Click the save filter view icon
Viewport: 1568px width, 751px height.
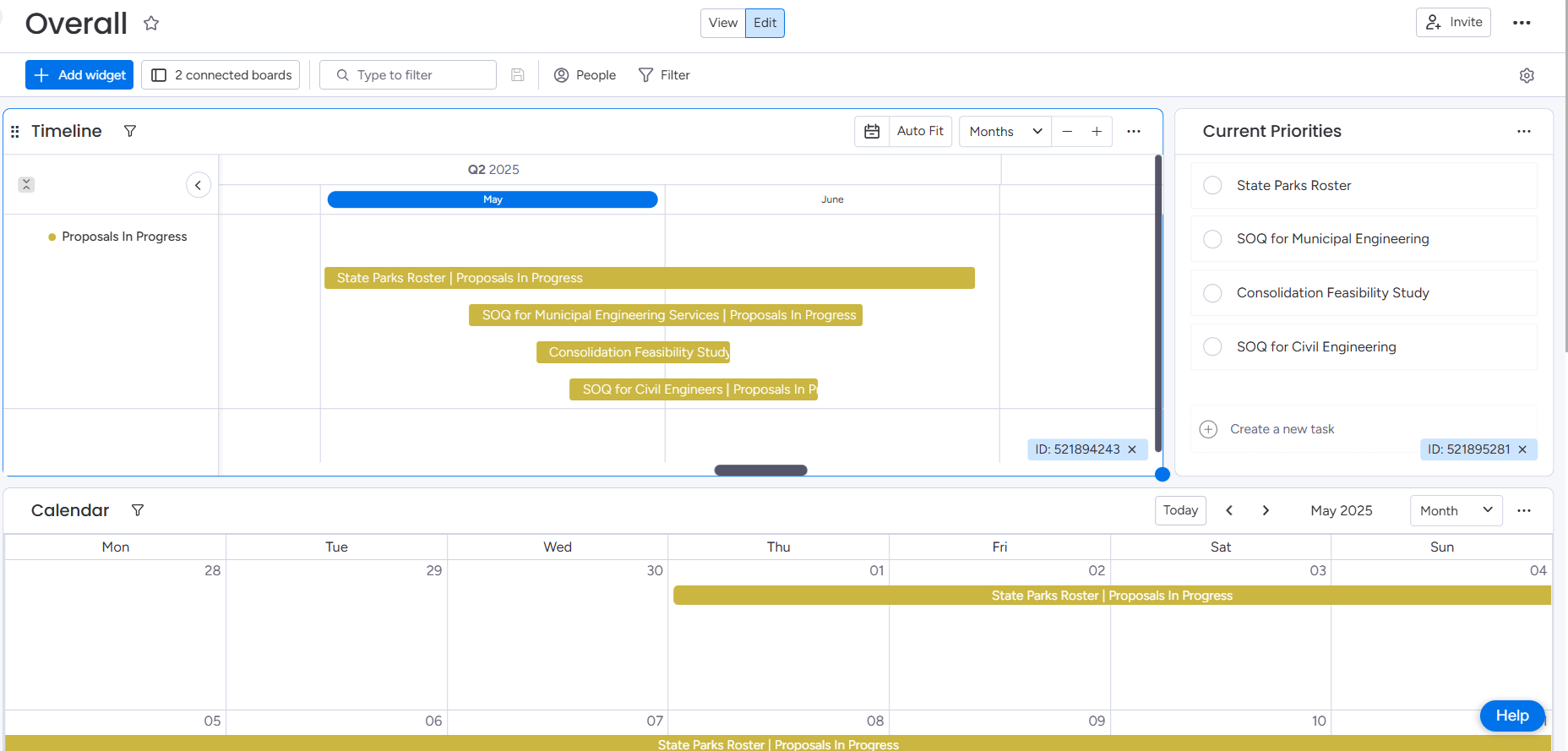tap(518, 75)
